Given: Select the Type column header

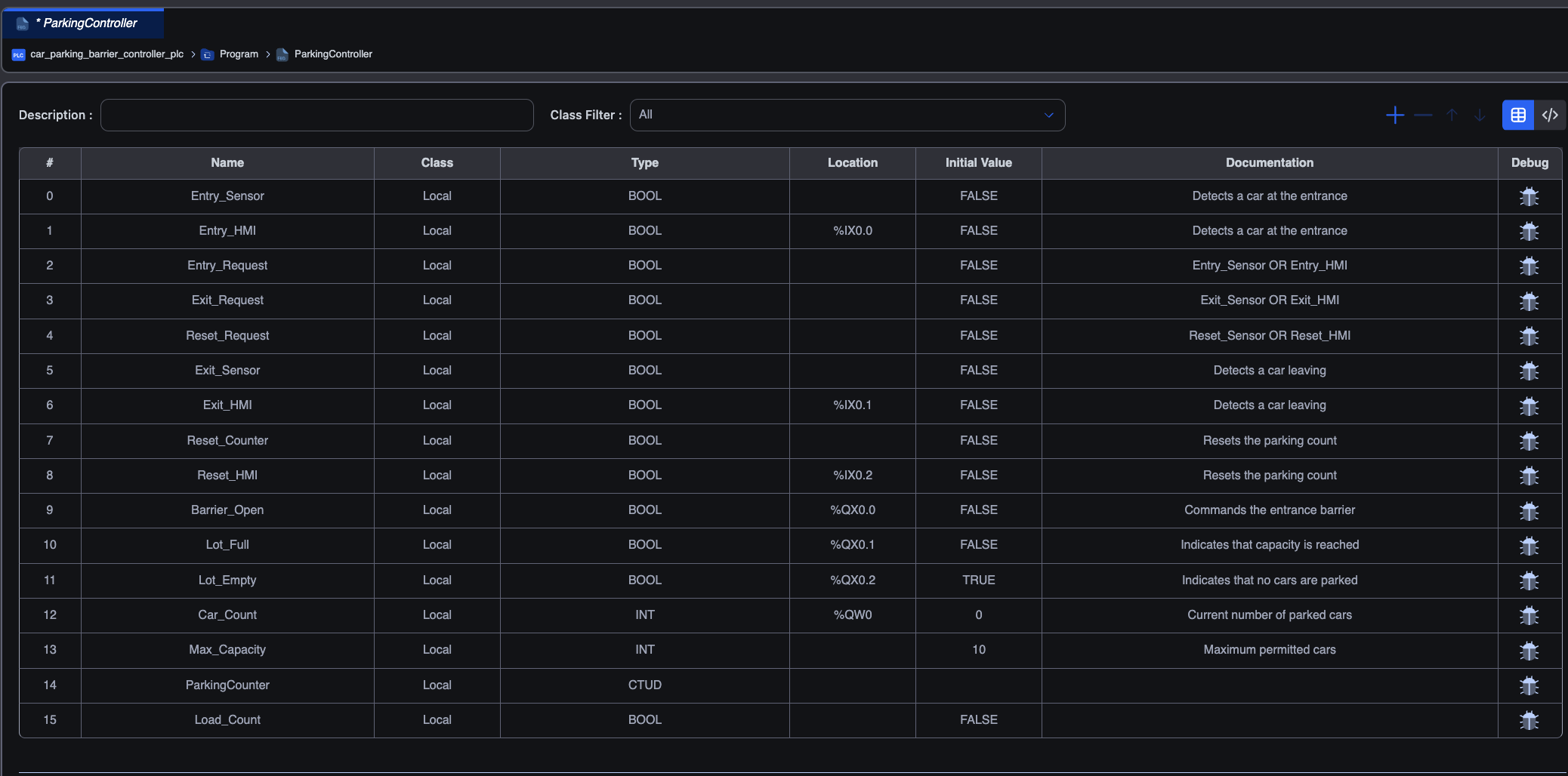Looking at the screenshot, I should (x=645, y=163).
